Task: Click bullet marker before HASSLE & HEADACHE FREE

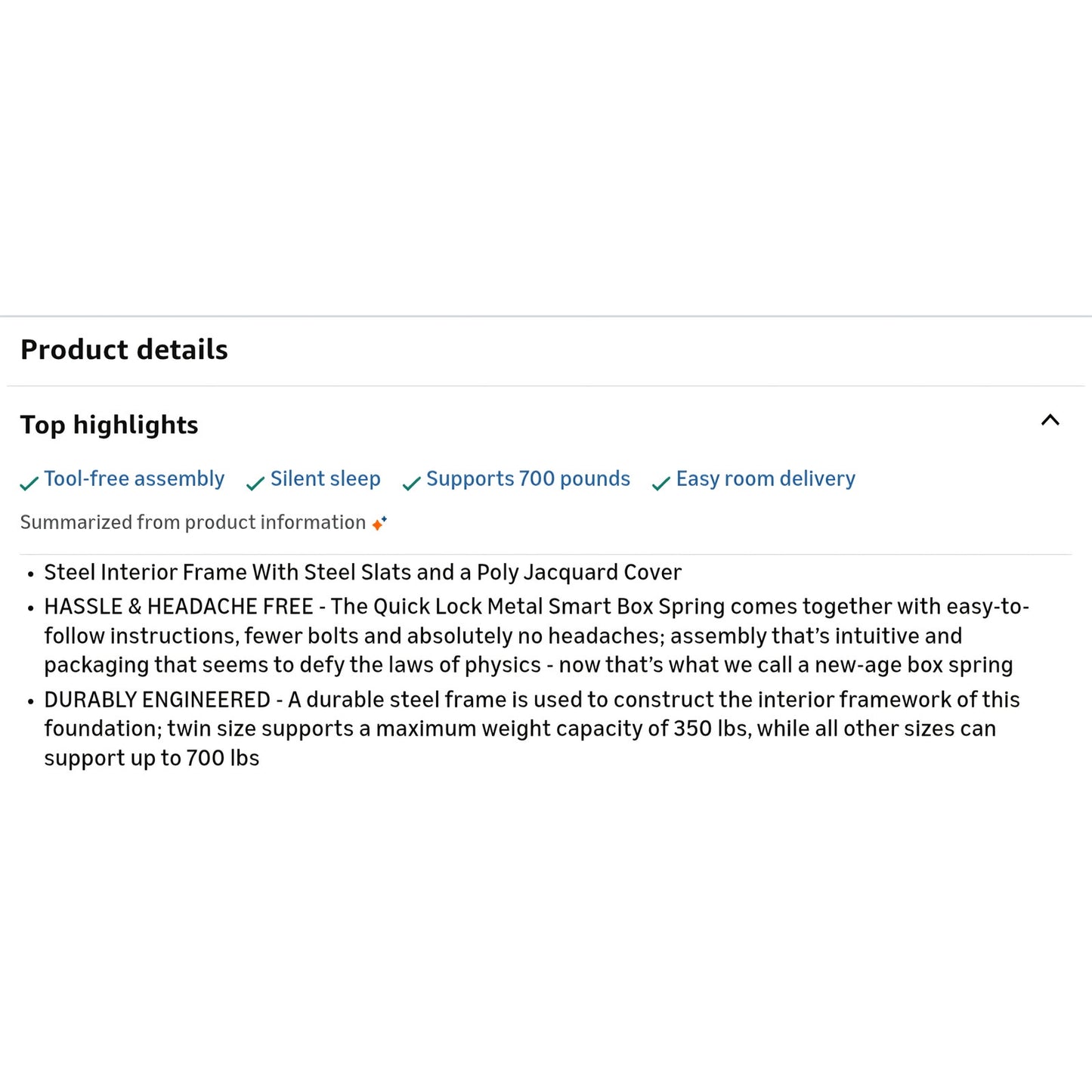Action: 30,608
